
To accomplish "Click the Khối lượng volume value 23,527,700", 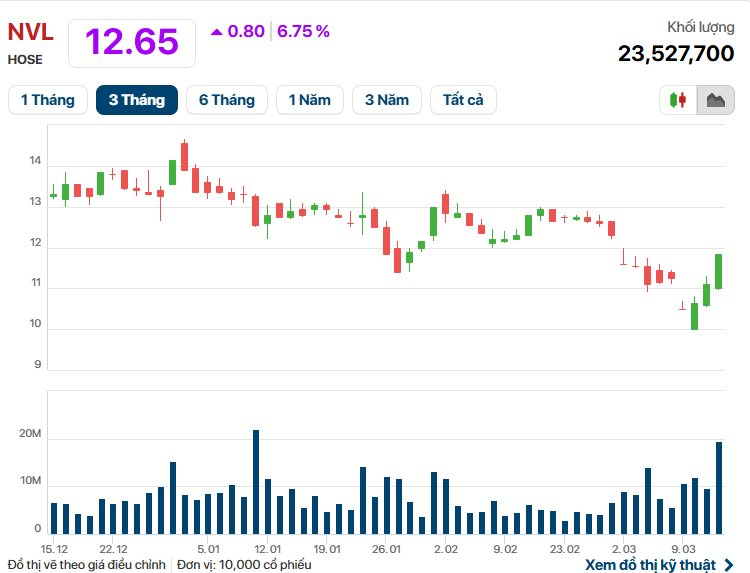I will click(x=676, y=53).
